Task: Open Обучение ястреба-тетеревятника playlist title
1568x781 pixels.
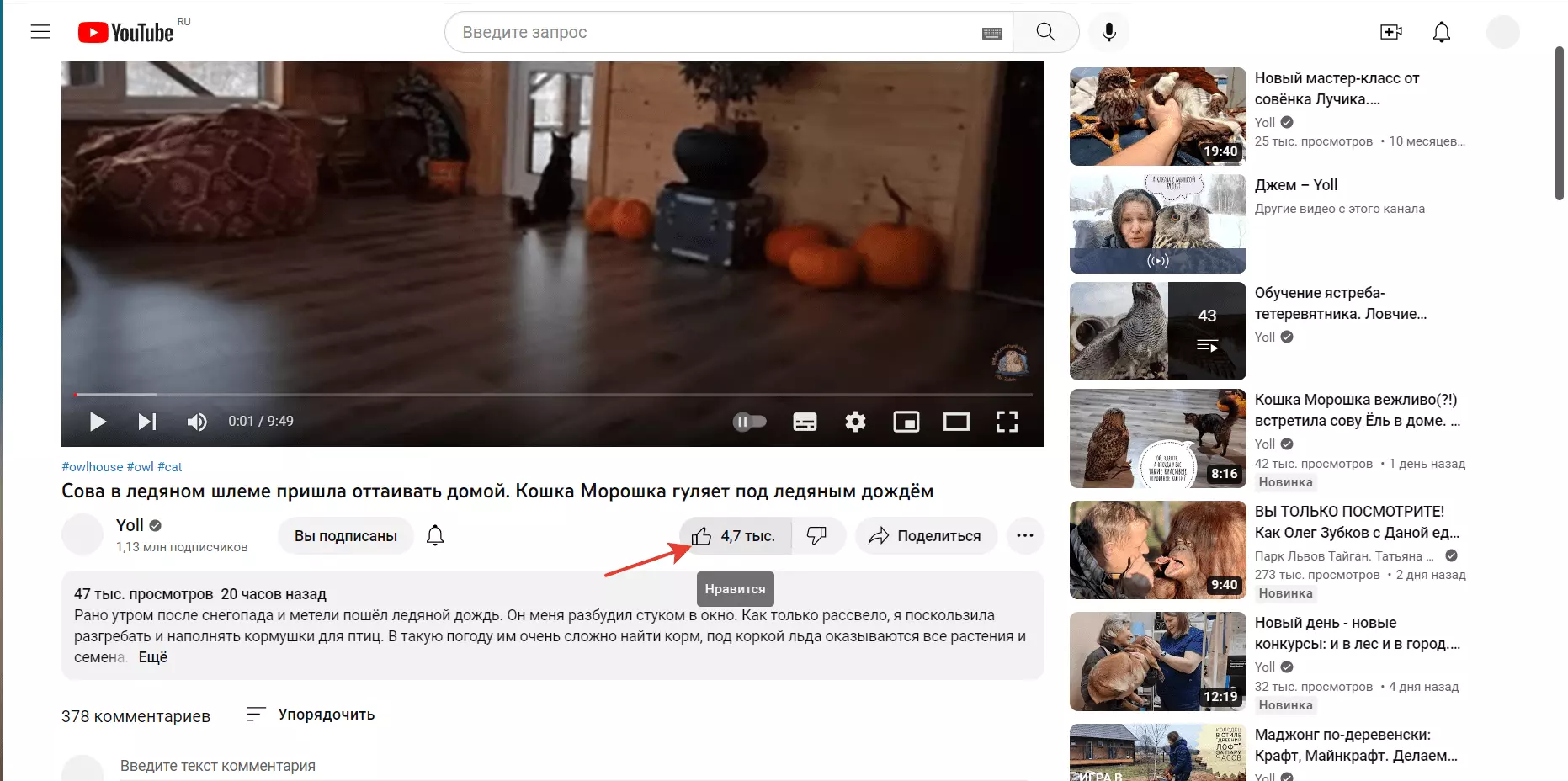Action: (1341, 303)
